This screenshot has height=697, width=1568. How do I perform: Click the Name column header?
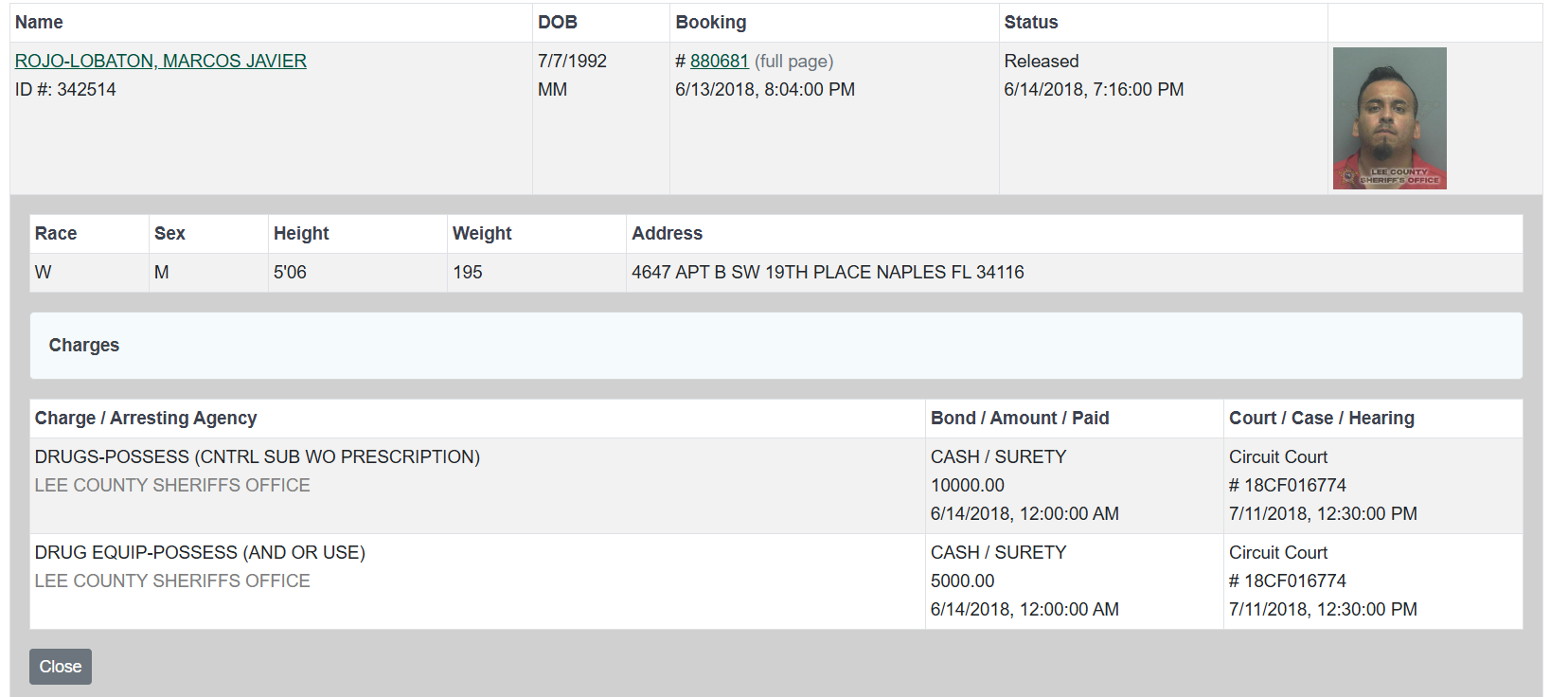(39, 22)
